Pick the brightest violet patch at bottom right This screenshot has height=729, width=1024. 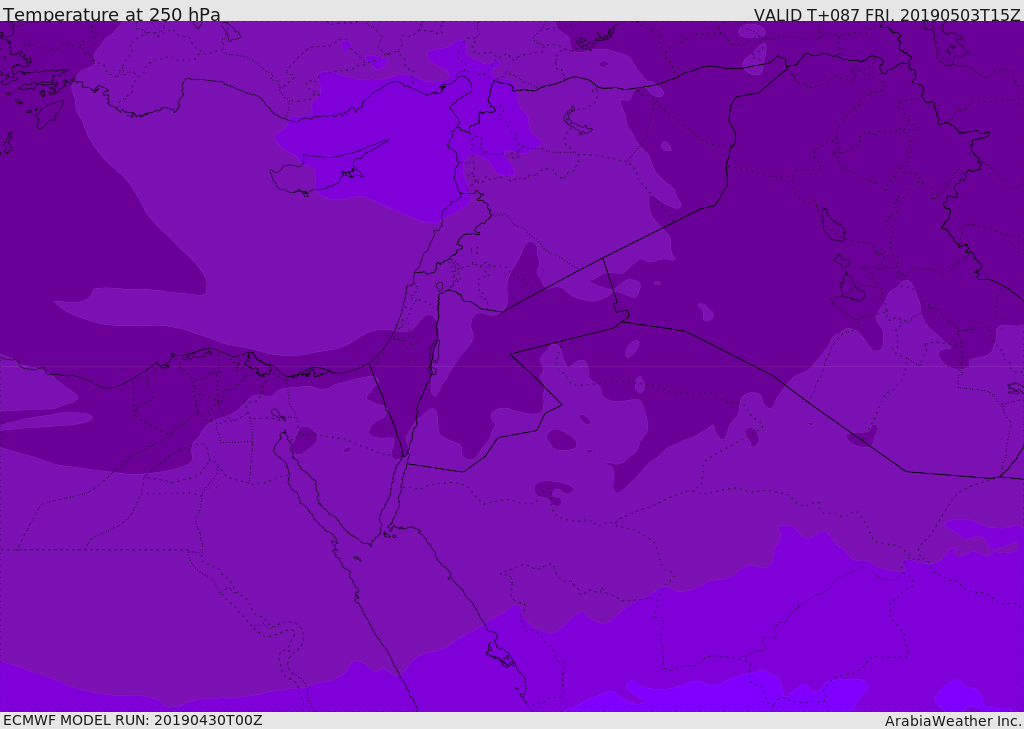[x=960, y=695]
